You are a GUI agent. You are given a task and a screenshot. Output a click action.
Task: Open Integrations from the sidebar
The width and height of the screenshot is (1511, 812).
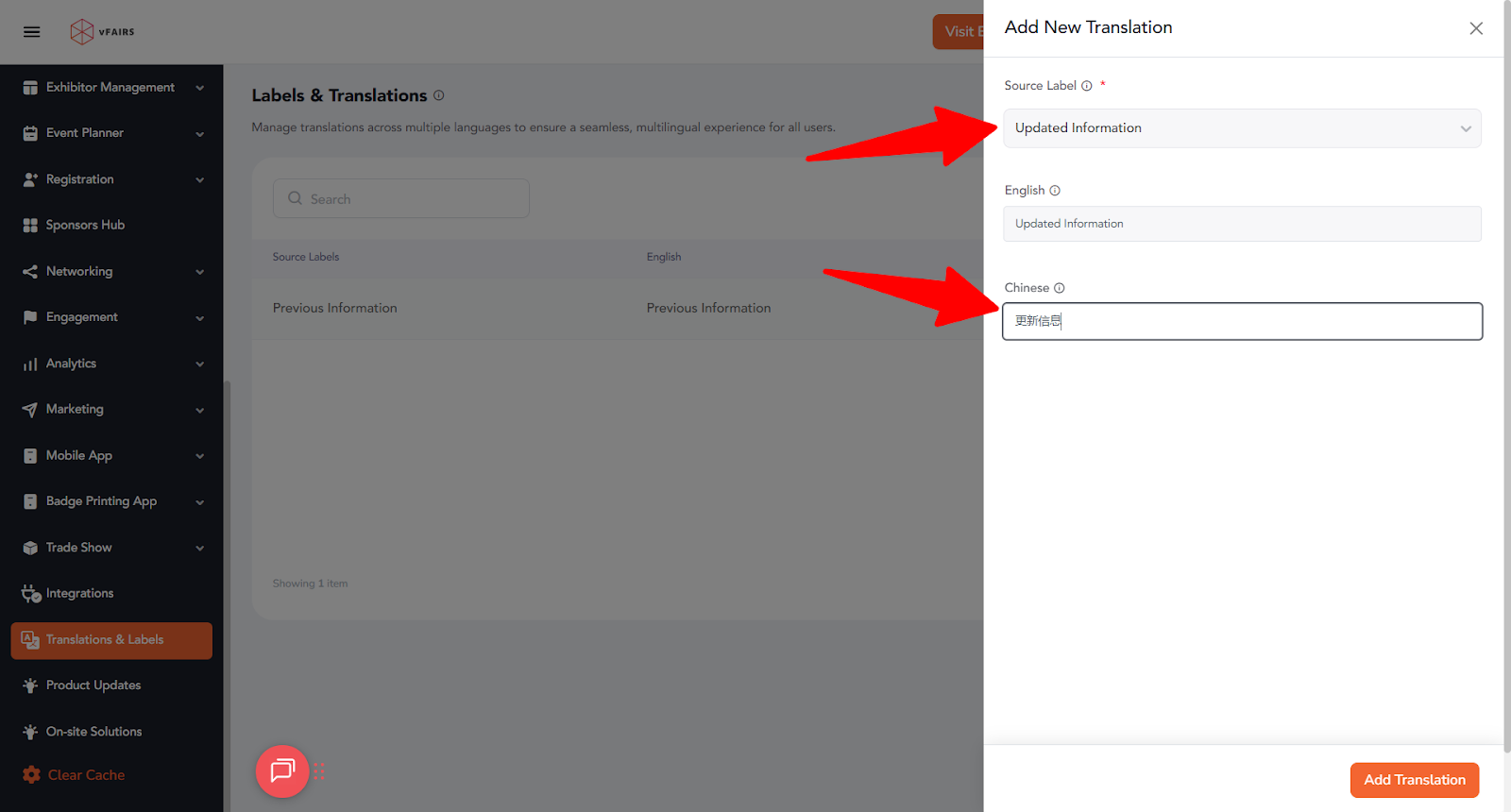click(79, 594)
